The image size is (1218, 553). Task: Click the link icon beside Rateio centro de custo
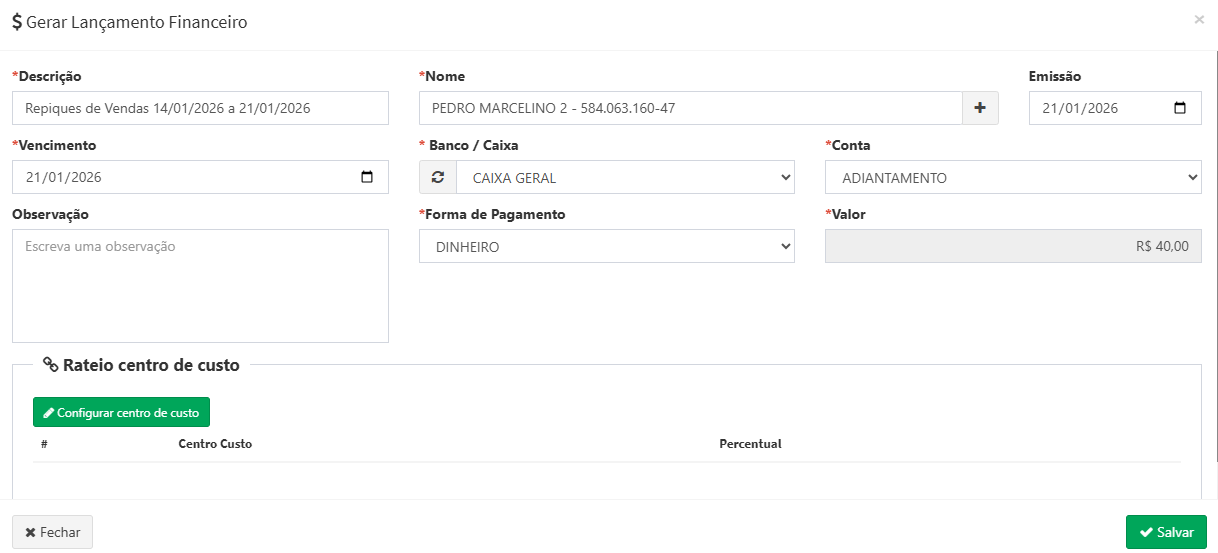50,365
